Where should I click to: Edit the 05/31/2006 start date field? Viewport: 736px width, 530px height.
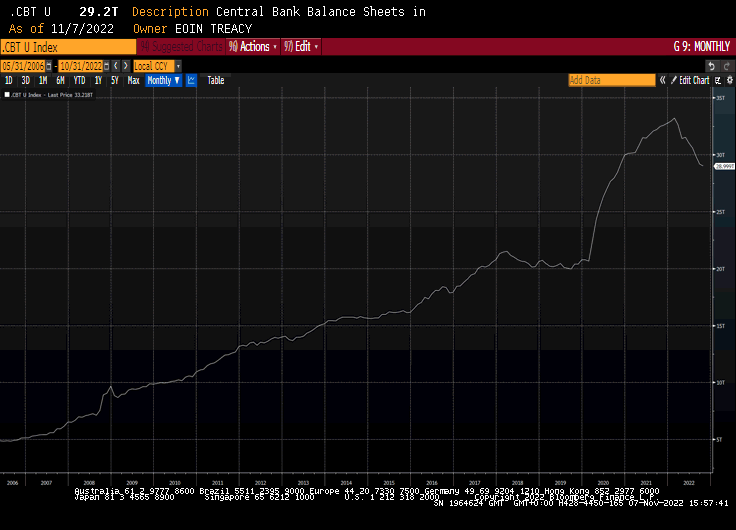(23, 66)
